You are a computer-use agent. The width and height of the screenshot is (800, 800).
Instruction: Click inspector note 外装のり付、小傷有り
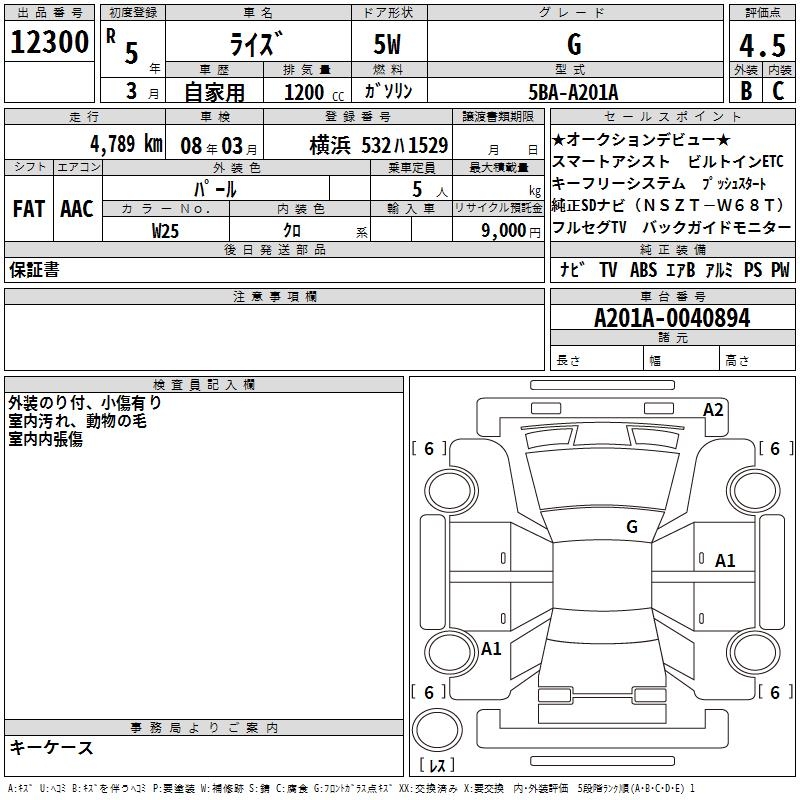(x=85, y=403)
